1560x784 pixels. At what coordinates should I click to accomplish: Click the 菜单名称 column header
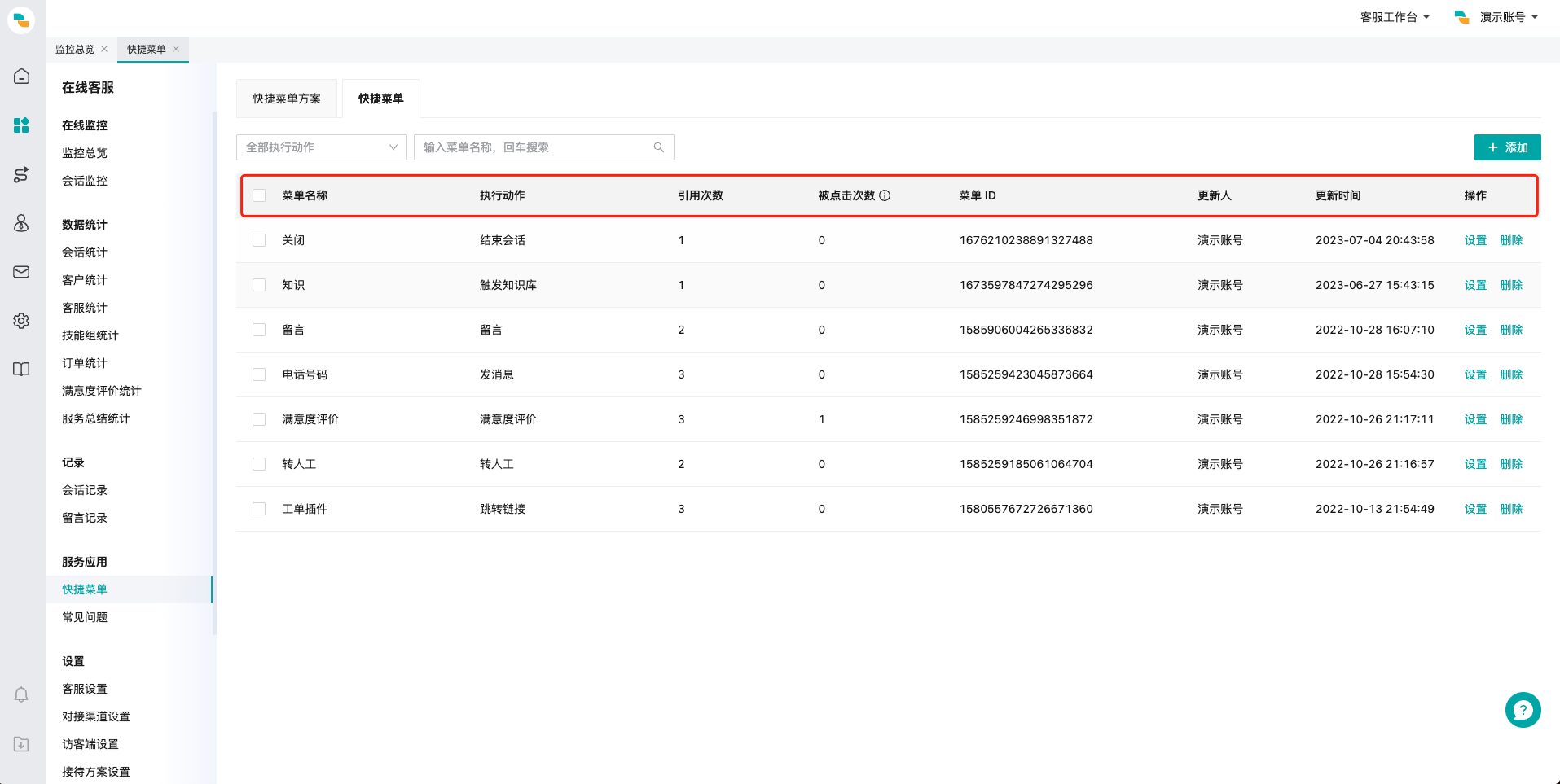click(305, 195)
